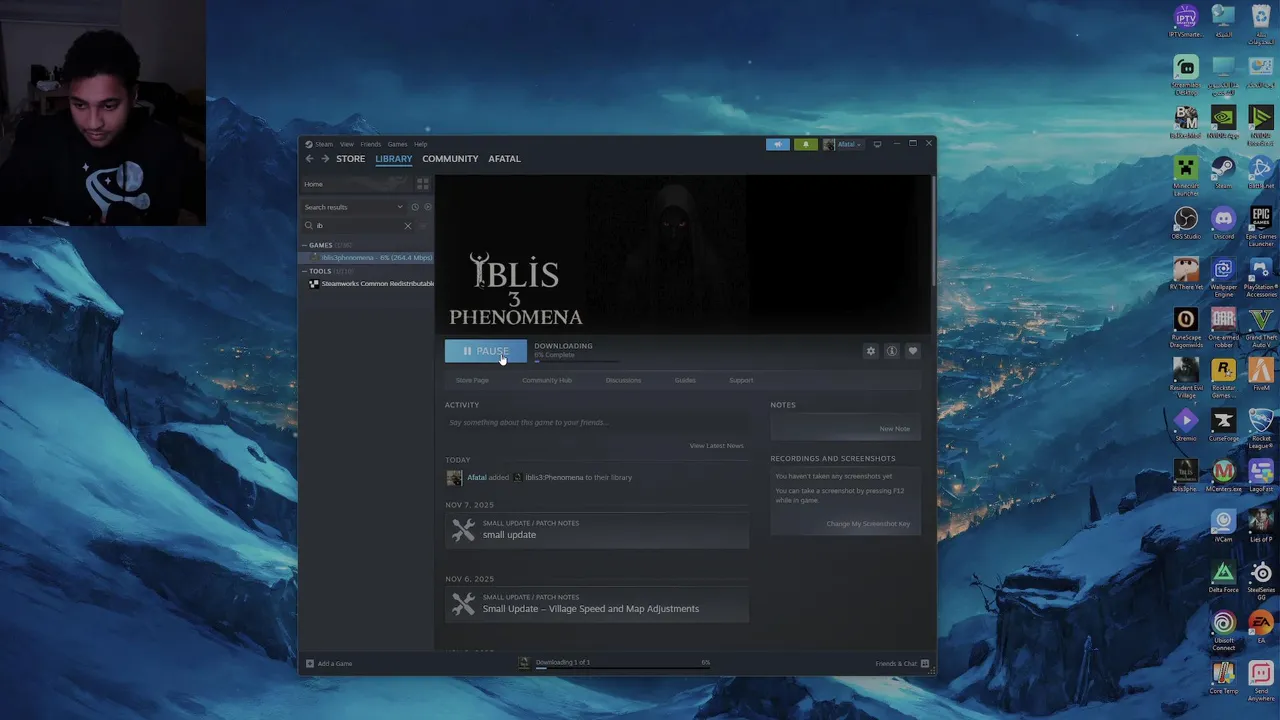Open Village Speed and Map Adjustments update
This screenshot has height=720, width=1280.
(597, 604)
